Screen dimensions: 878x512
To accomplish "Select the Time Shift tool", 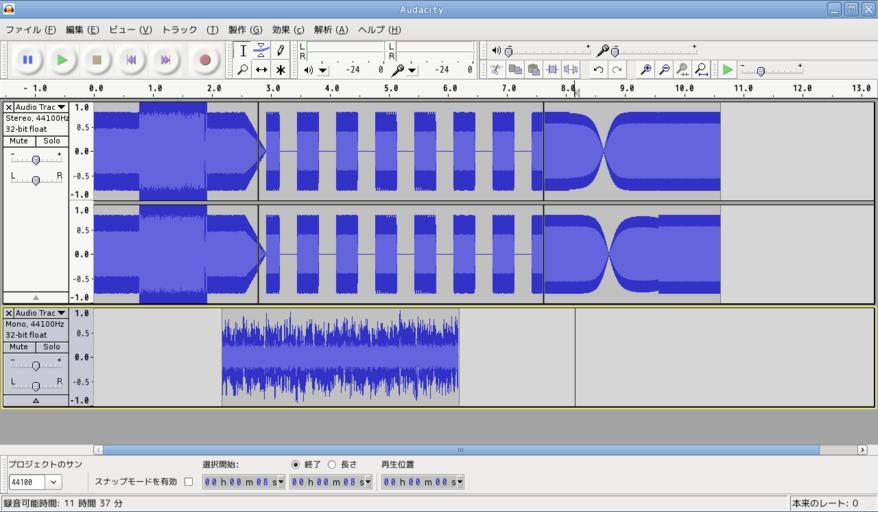I will 261,70.
